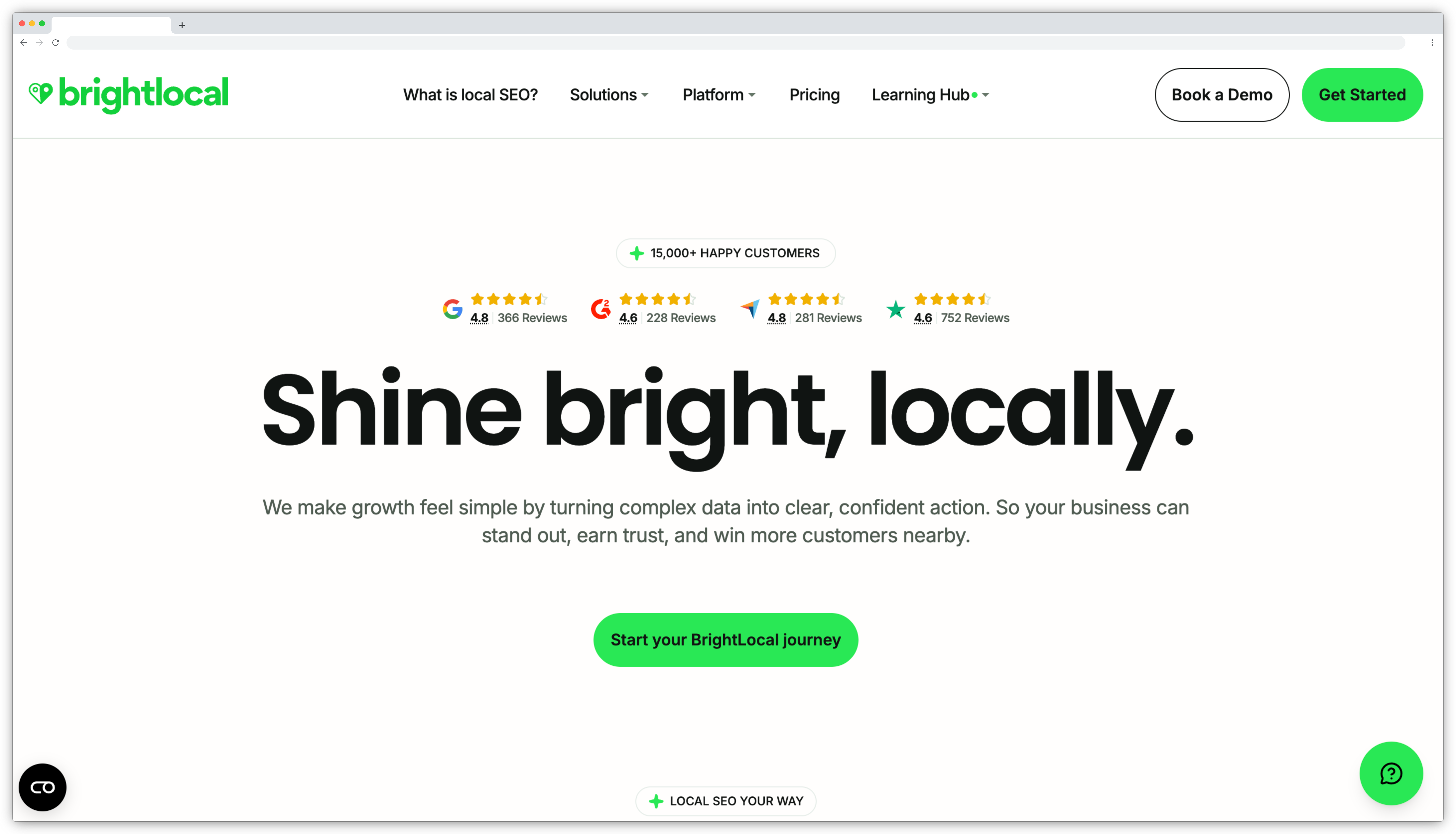Click the 752 Reviews text

coord(975,317)
